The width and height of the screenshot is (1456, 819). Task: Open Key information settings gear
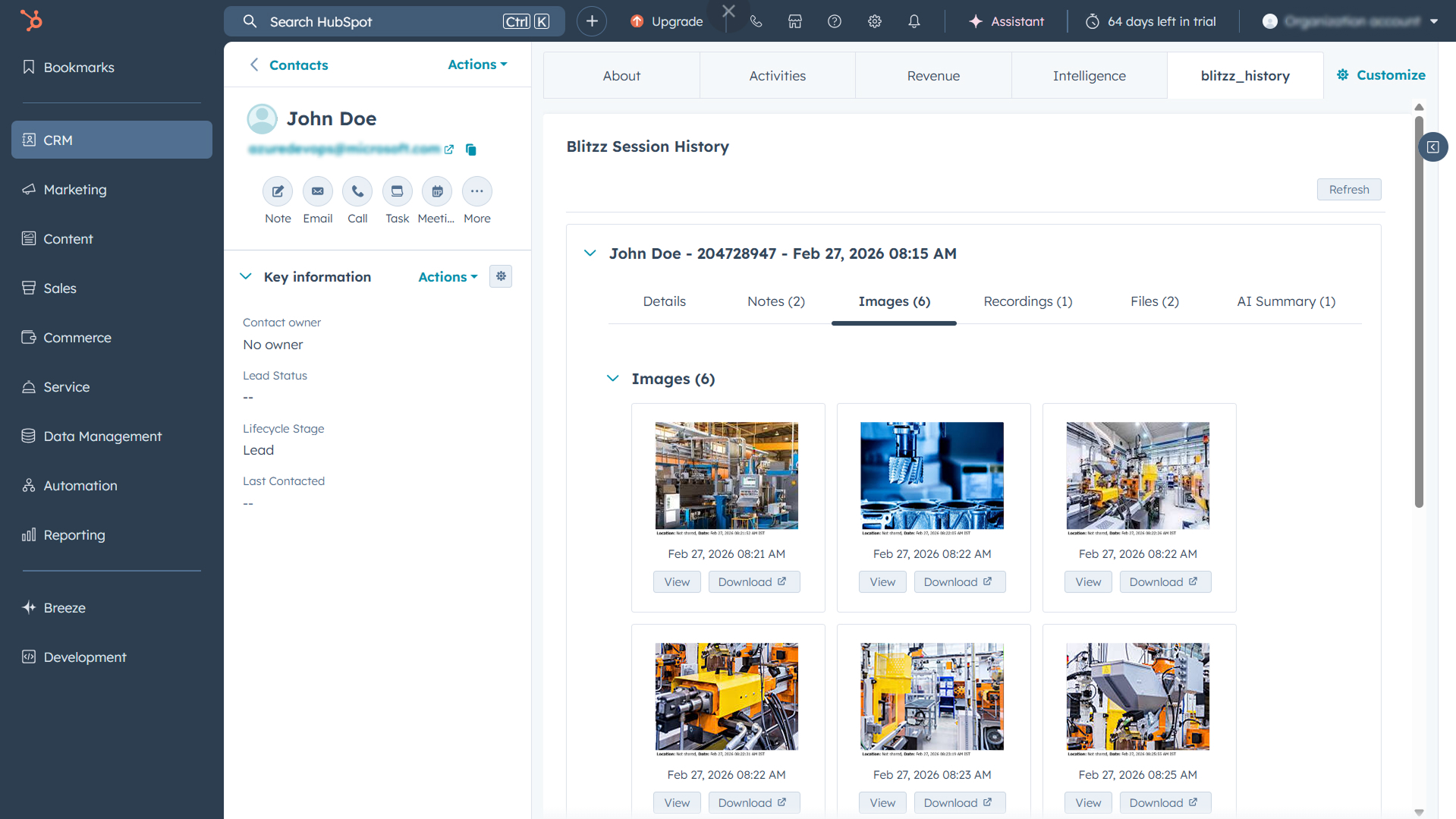pos(501,276)
